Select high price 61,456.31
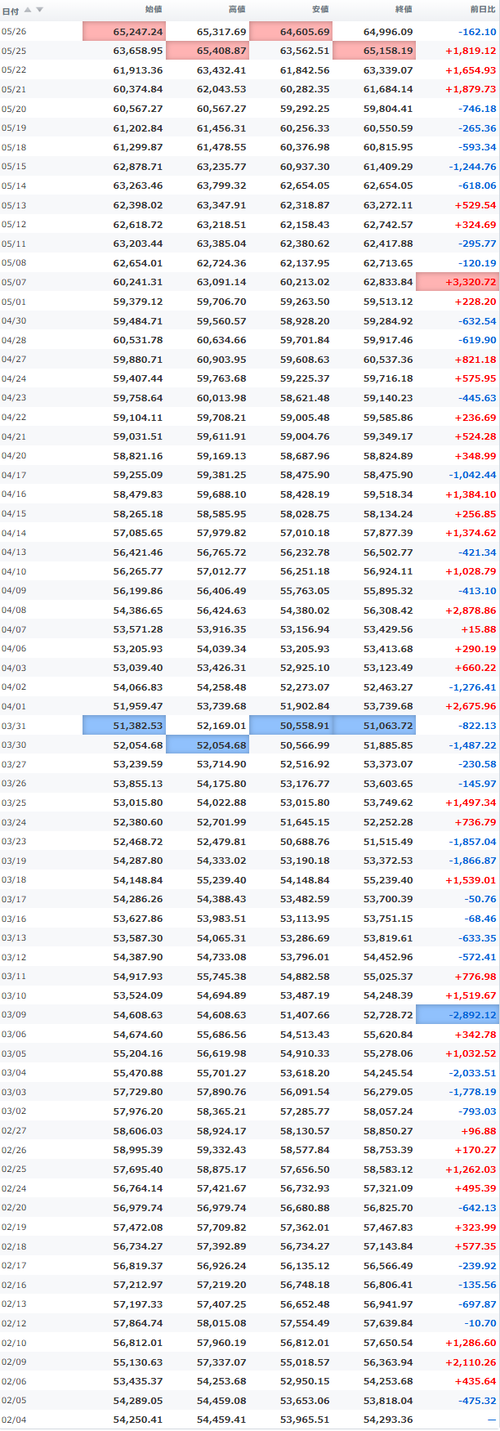The image size is (500, 1431). point(221,128)
